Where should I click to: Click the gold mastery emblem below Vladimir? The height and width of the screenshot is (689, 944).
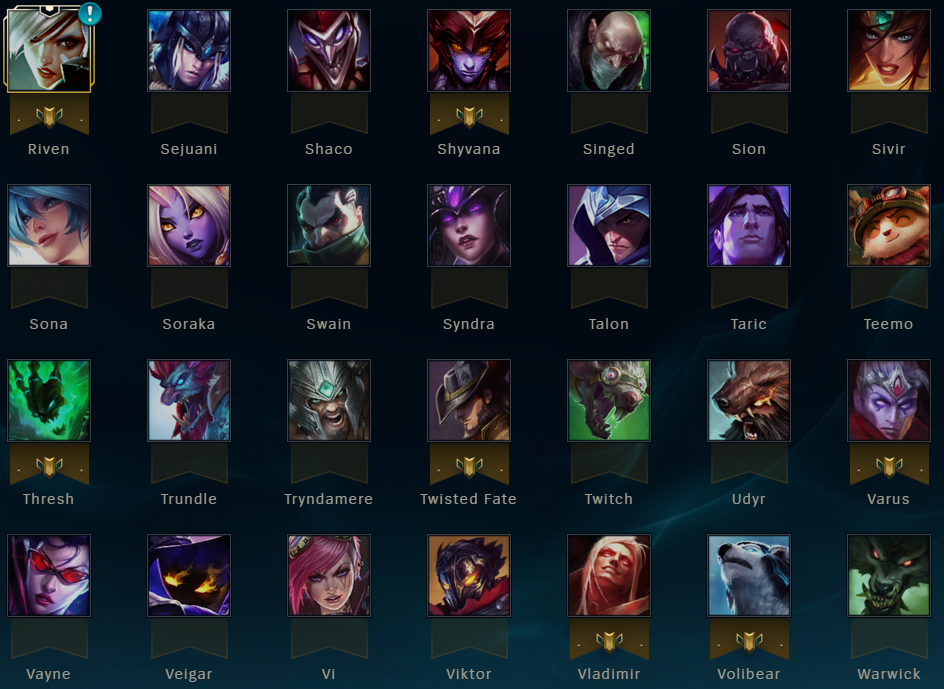609,641
